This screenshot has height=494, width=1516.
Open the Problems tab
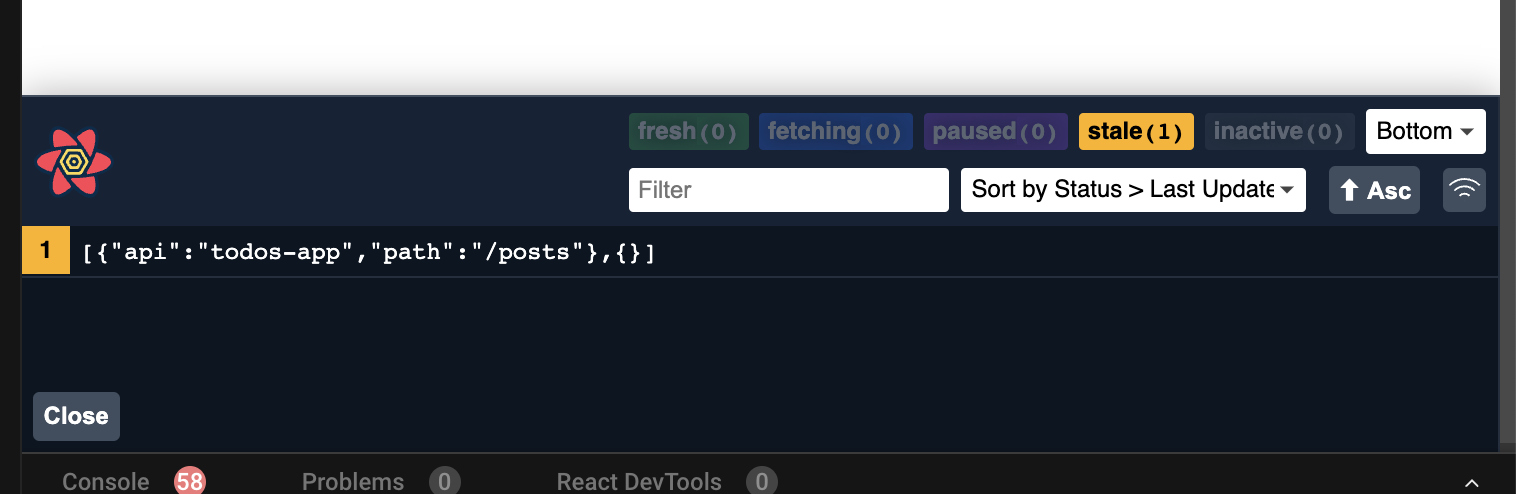point(352,482)
